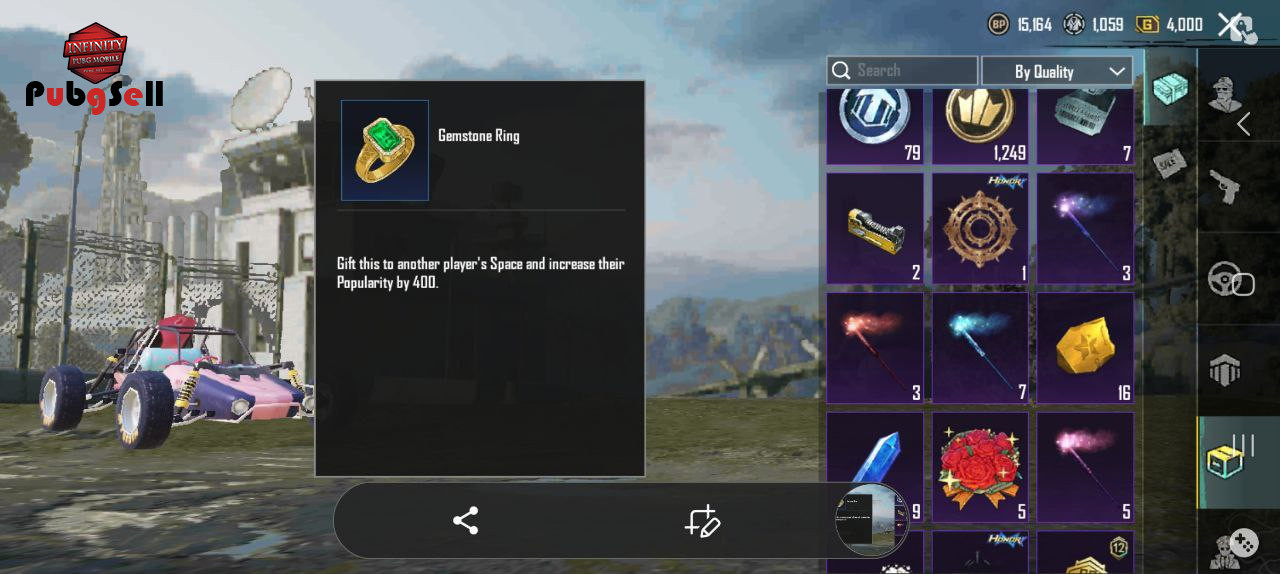Click the inventory Search field

tap(902, 70)
